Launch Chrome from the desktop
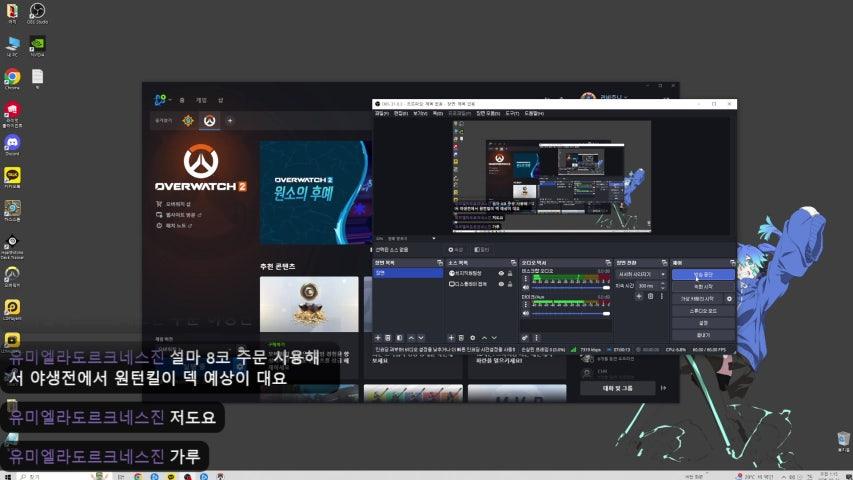The height and width of the screenshot is (480, 853). pos(12,79)
